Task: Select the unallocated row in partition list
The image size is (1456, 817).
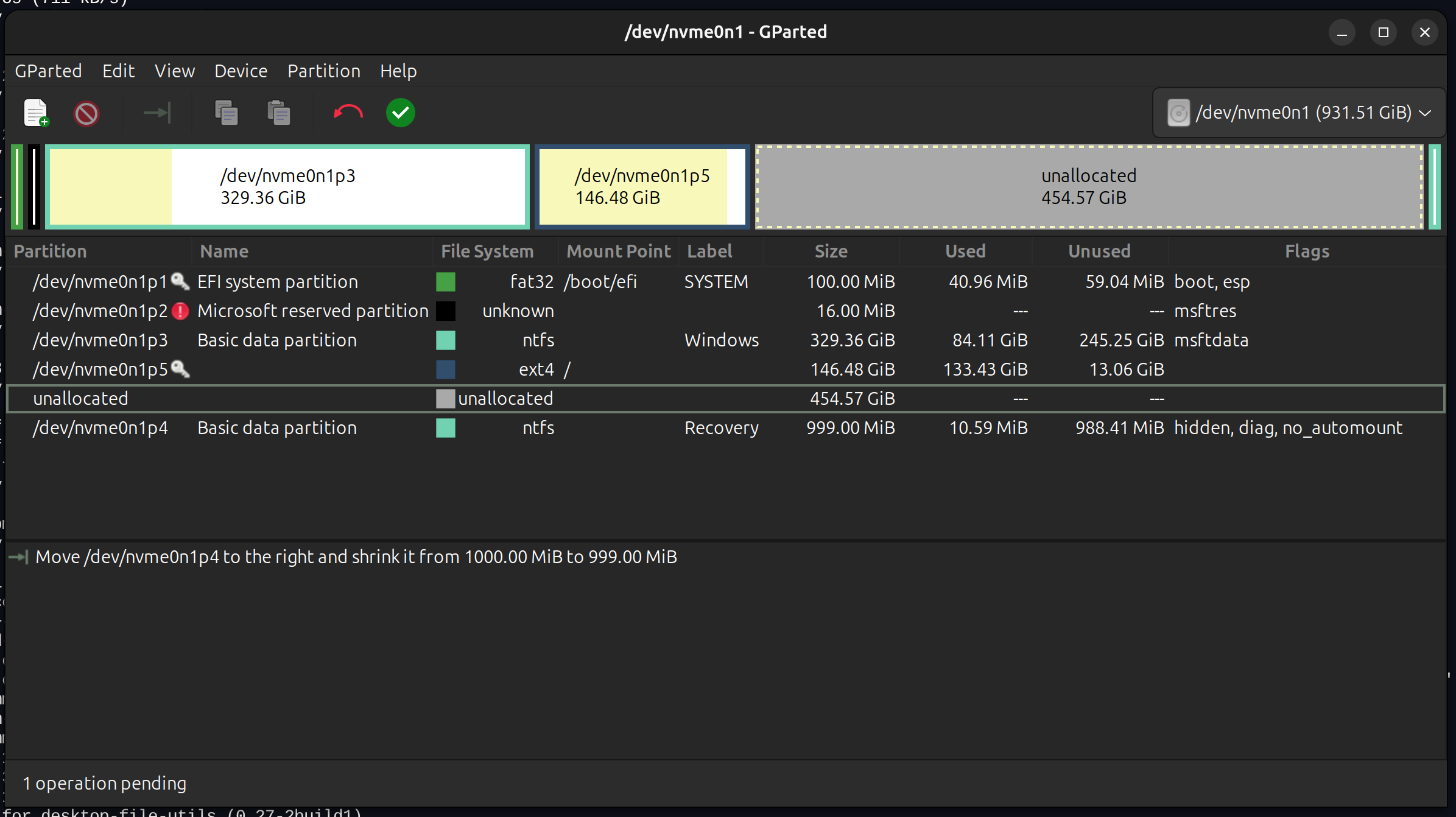Action: click(725, 399)
